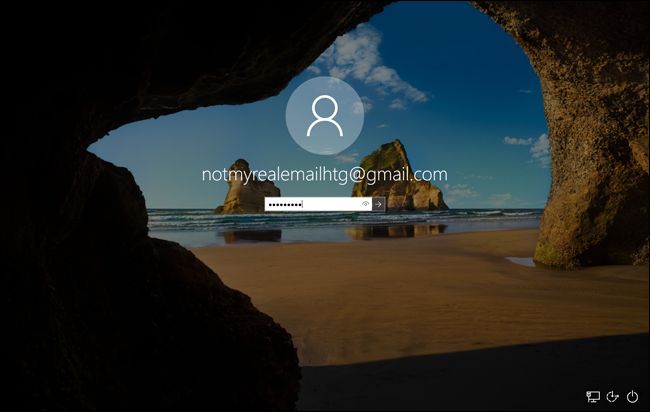This screenshot has height=412, width=650.
Task: Show the typed password with eye toggle
Action: coord(366,204)
